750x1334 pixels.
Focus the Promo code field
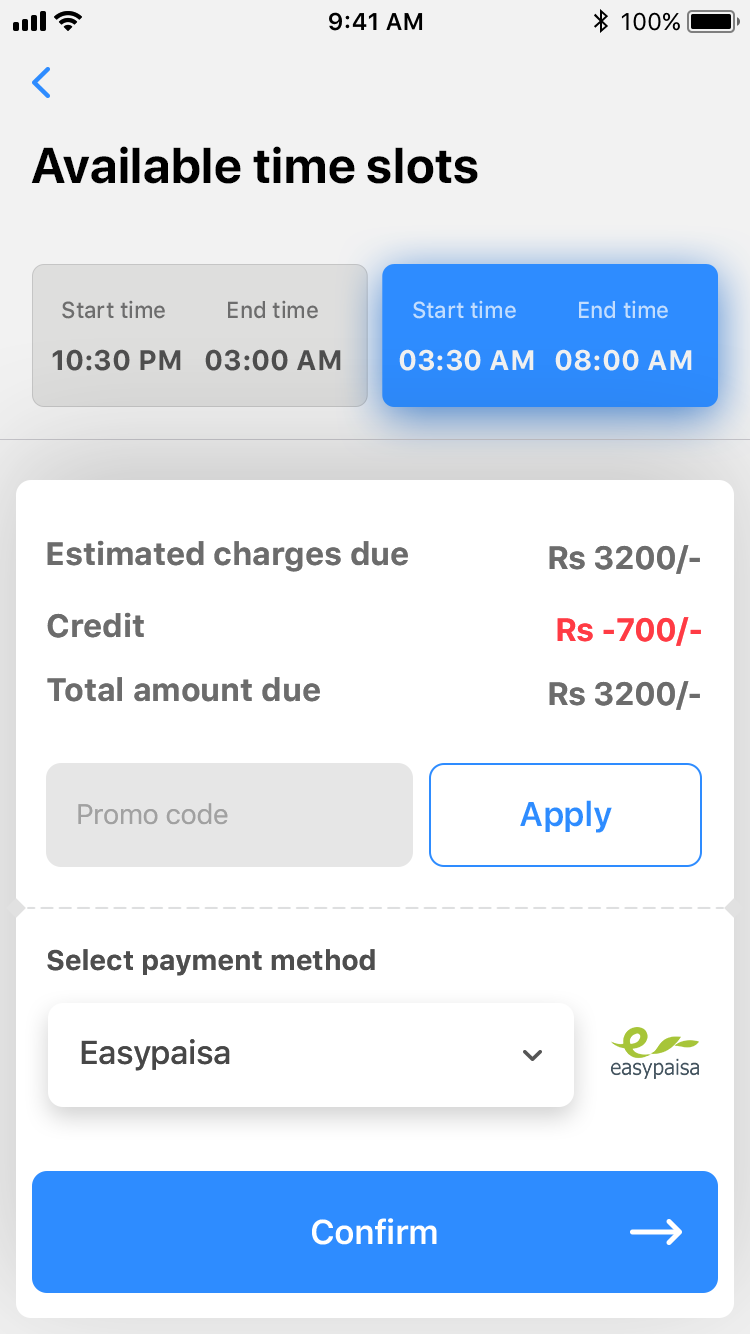[229, 815]
